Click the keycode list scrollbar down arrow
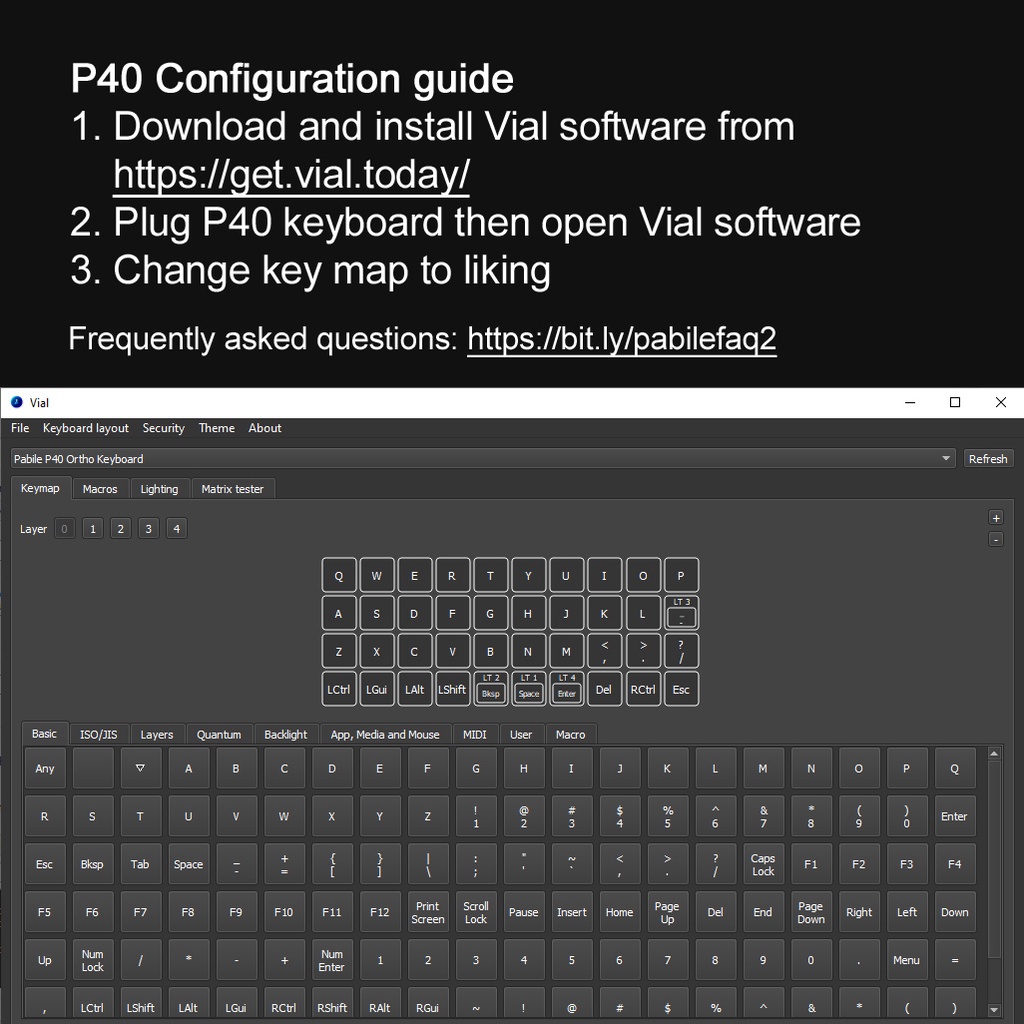Viewport: 1024px width, 1024px height. [x=994, y=1010]
